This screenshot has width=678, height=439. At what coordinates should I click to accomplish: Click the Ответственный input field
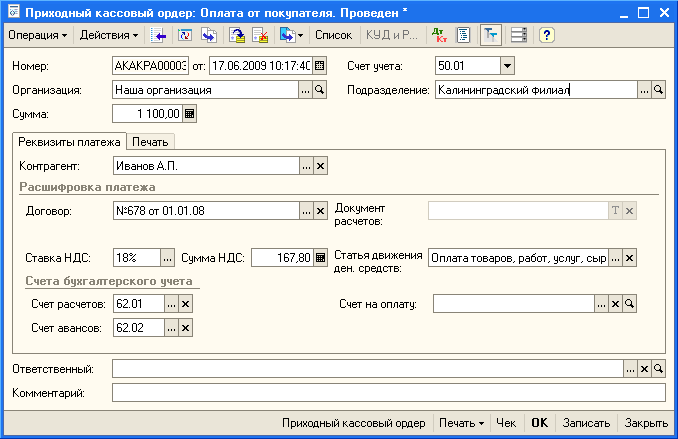click(x=368, y=369)
